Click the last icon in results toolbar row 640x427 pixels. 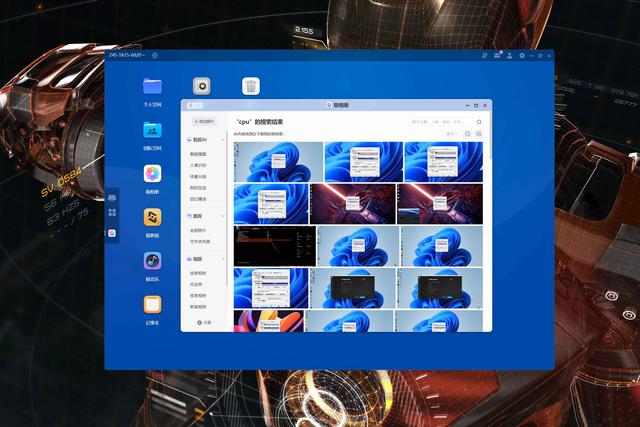(479, 133)
